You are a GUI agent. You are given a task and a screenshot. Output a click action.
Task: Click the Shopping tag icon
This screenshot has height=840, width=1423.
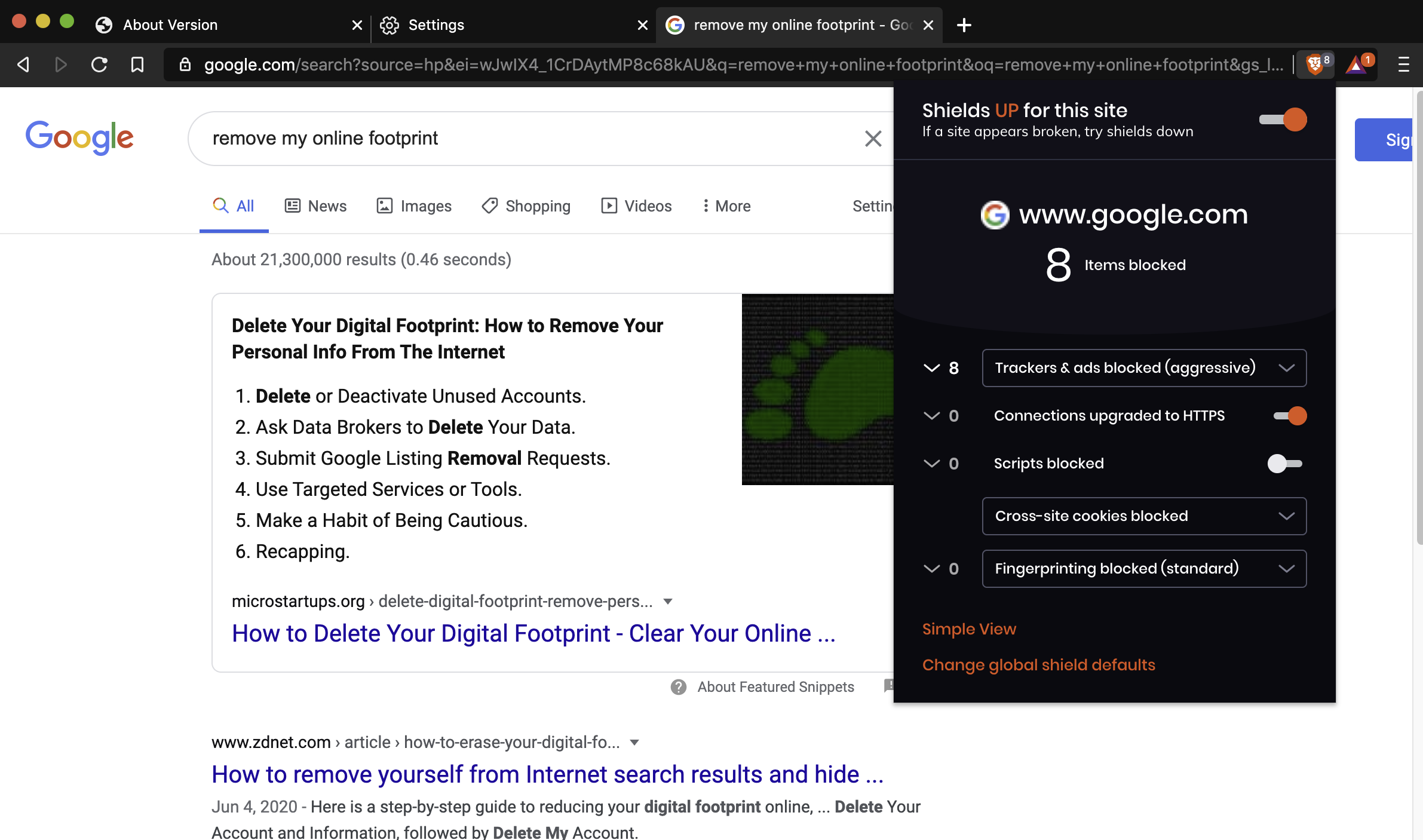click(490, 206)
